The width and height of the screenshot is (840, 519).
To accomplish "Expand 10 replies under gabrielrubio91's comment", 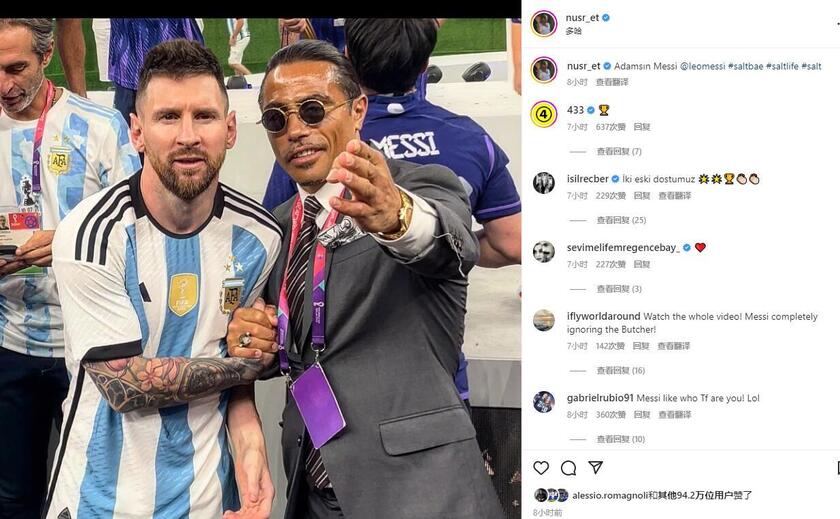I will (x=621, y=439).
